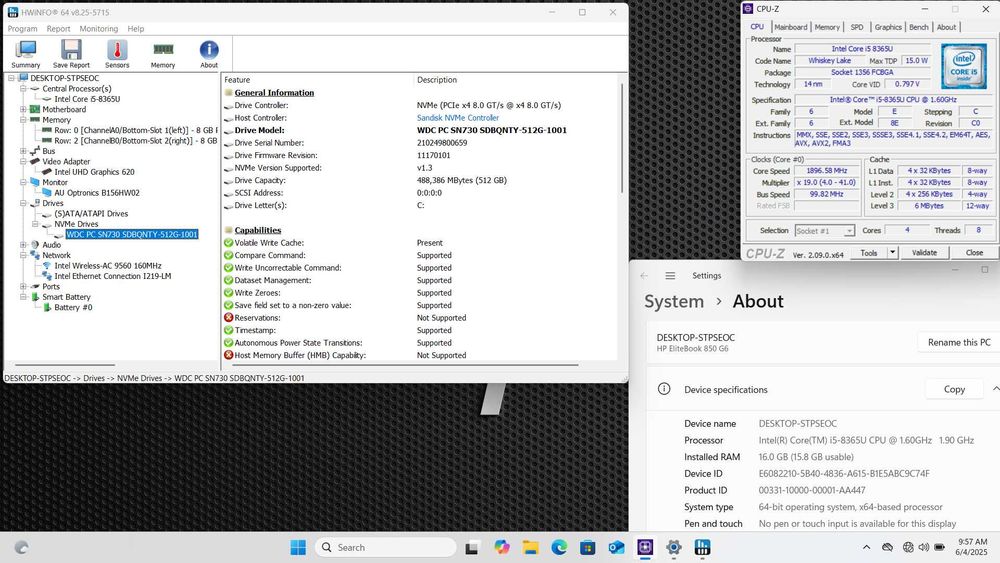Open Microsoft Store from the taskbar
1000x563 pixels.
tap(587, 547)
